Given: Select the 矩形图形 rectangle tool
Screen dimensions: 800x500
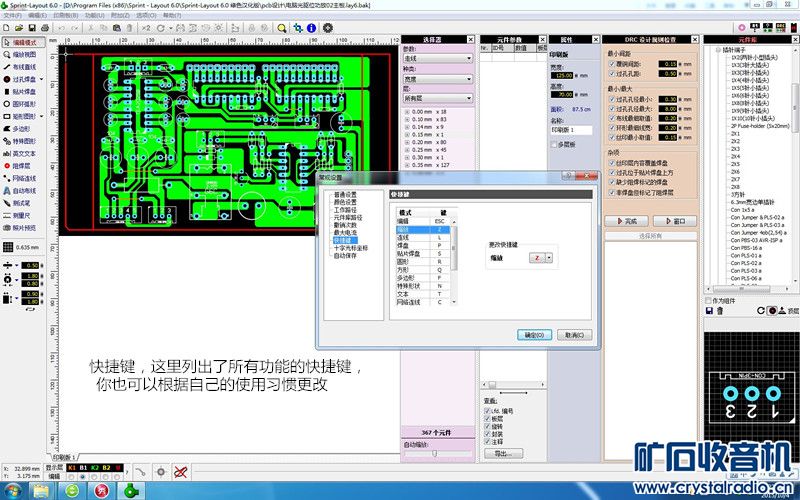Looking at the screenshot, I should click(19, 116).
